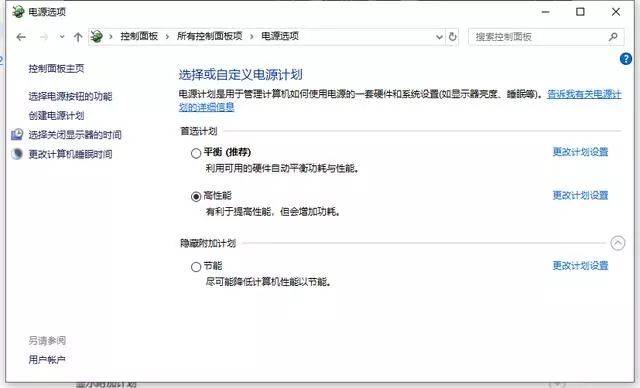Screen dimensions: 640x388
Task: Click the Back arrow in navigation bar
Action: (21, 37)
